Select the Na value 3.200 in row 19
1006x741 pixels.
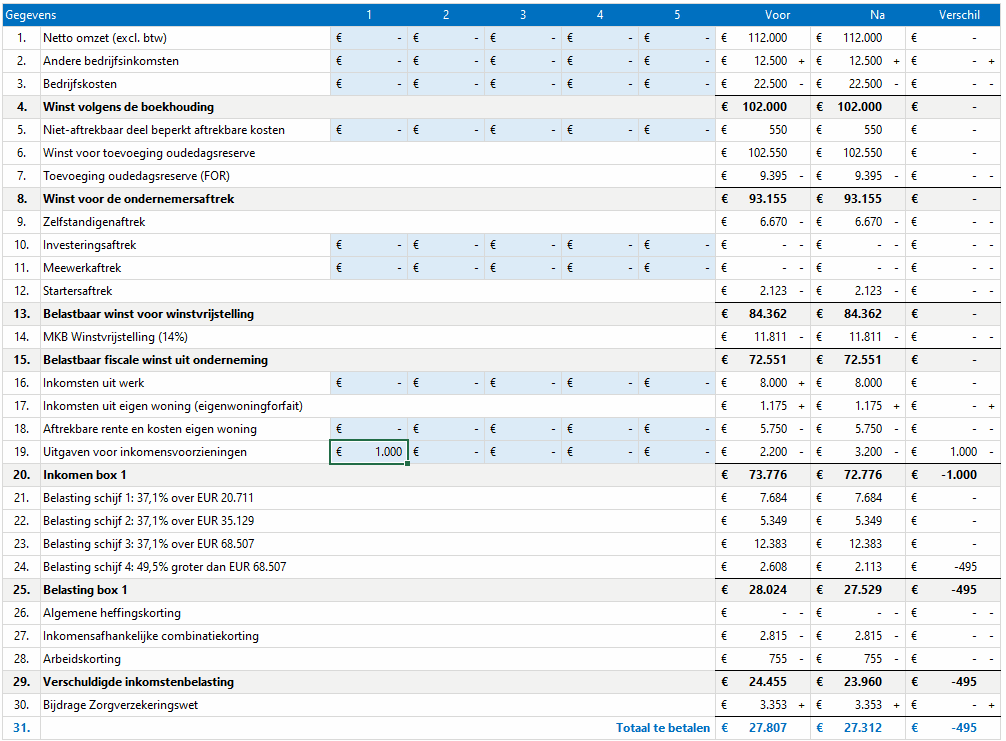coord(868,452)
